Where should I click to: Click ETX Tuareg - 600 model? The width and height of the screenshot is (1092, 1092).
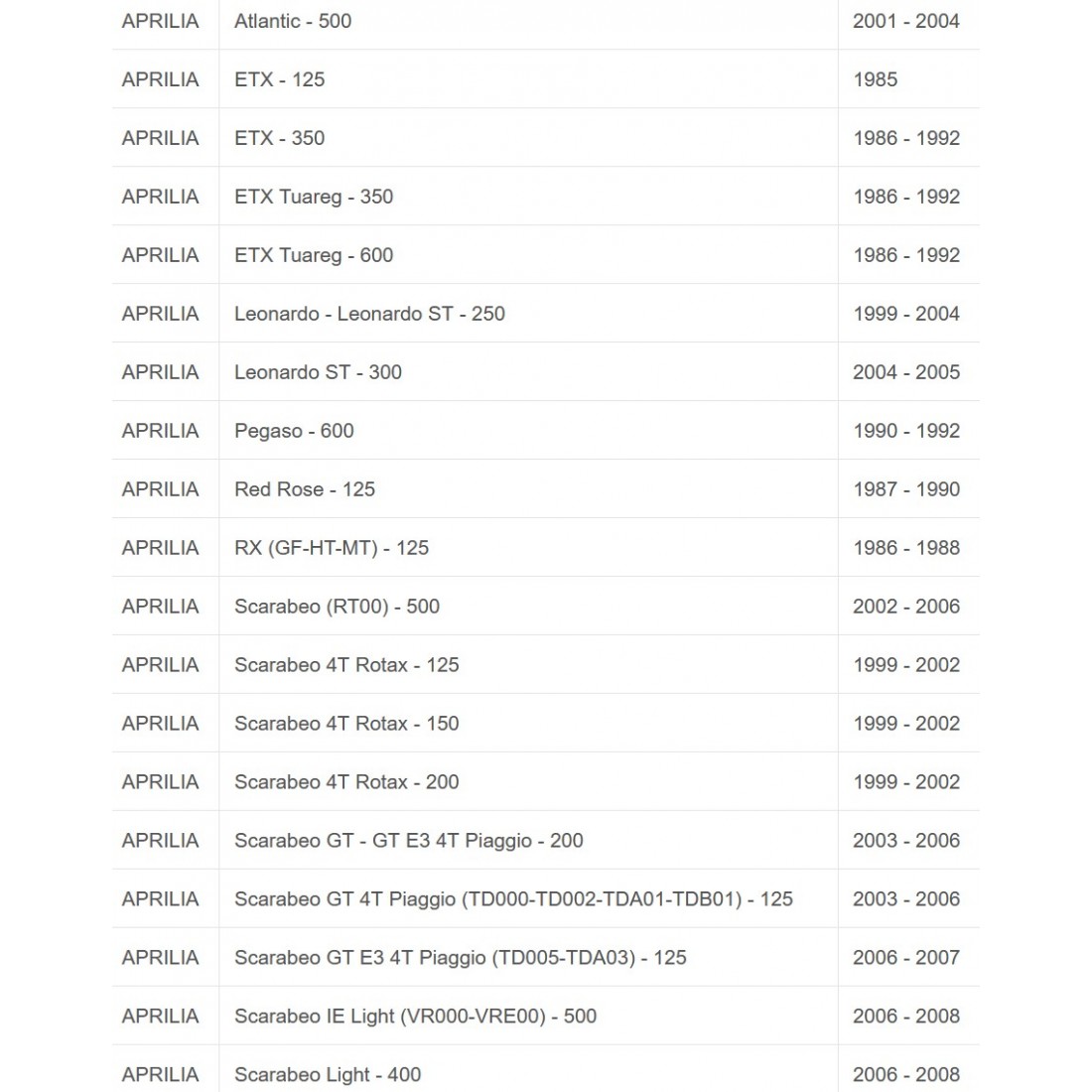pos(314,255)
